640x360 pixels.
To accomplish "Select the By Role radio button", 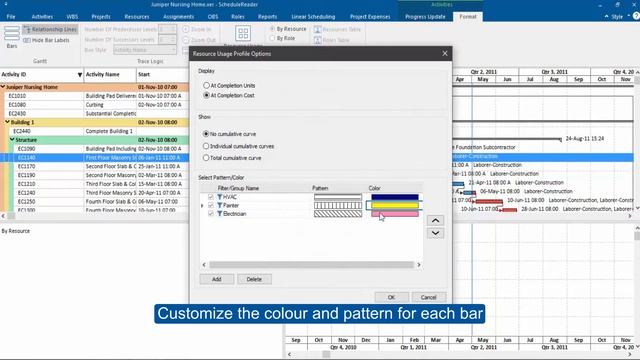I will (x=272, y=38).
